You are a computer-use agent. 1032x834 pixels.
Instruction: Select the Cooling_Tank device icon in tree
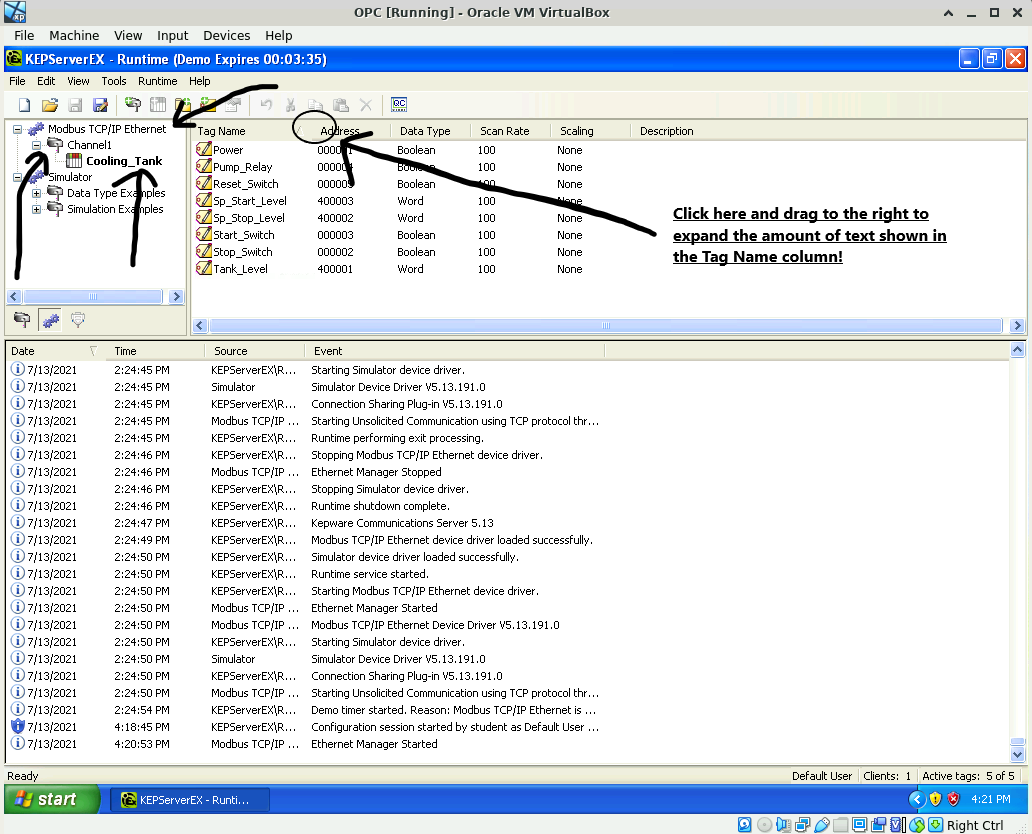click(74, 161)
